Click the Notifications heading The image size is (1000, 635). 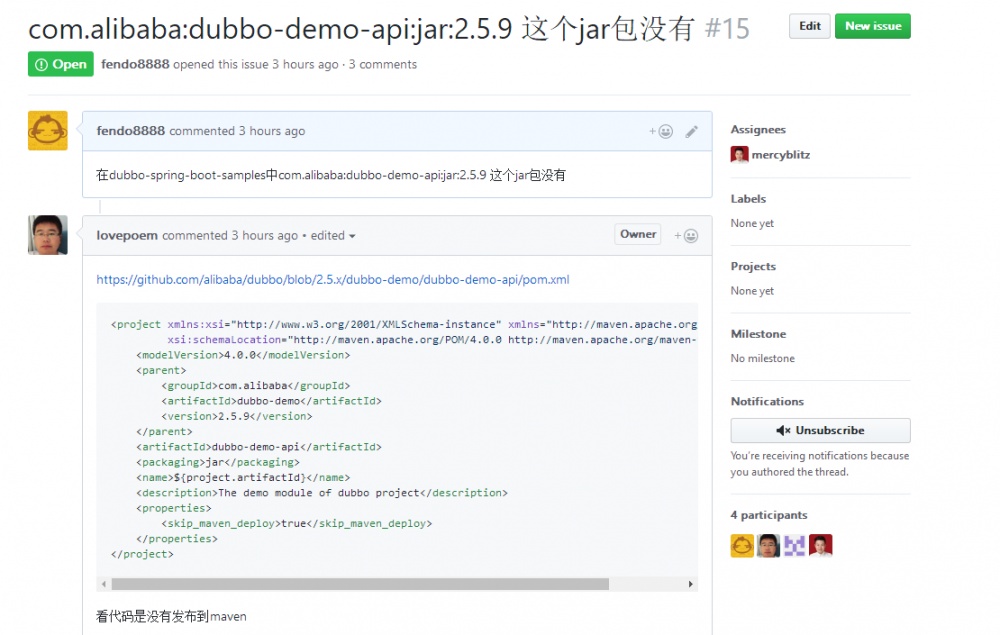[767, 402]
